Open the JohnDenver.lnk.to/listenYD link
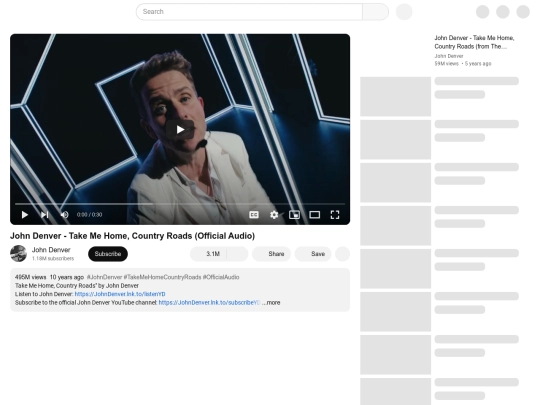The image size is (540, 405). (x=120, y=294)
